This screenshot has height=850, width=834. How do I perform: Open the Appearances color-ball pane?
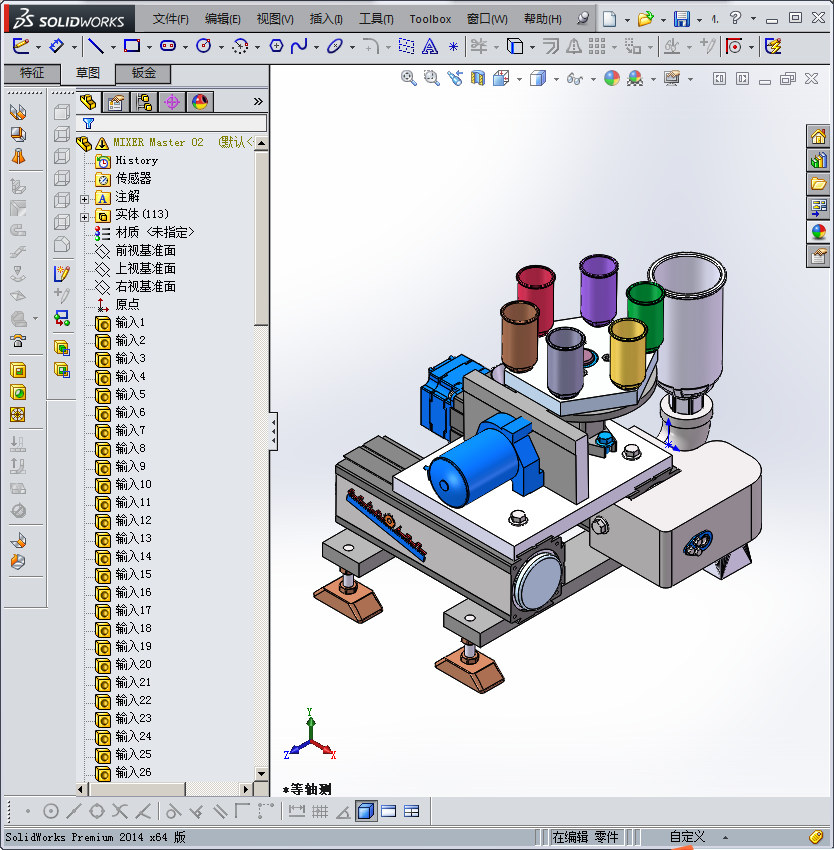coord(819,232)
